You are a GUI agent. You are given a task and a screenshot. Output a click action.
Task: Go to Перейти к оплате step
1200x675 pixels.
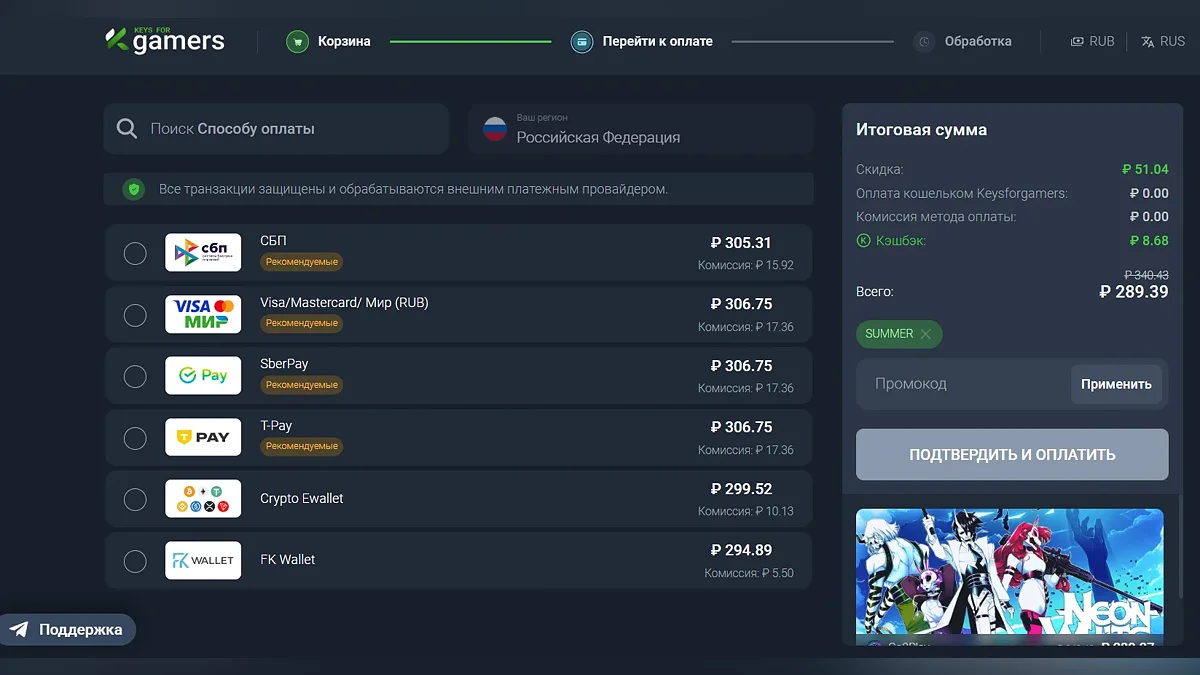pyautogui.click(x=641, y=42)
